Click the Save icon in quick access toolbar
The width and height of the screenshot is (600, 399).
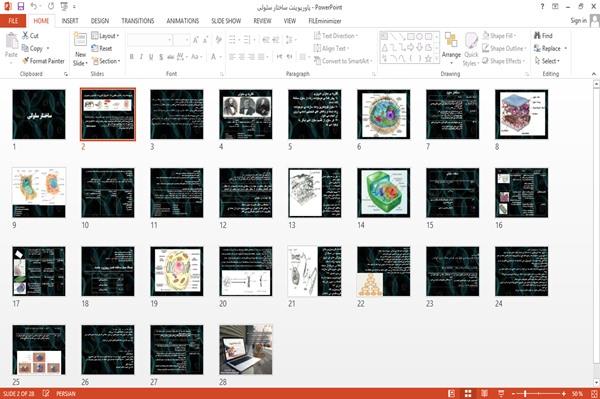(21, 6)
